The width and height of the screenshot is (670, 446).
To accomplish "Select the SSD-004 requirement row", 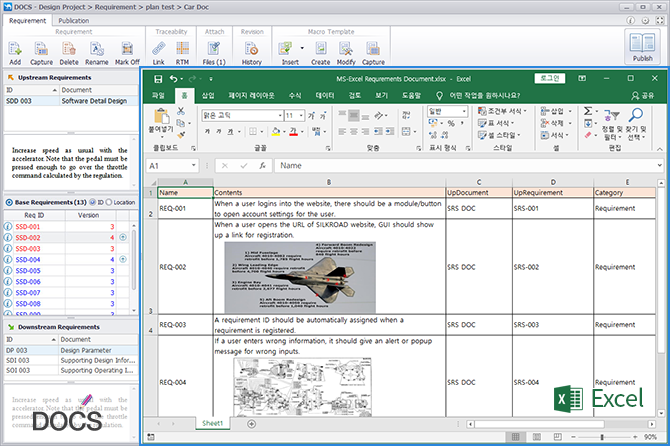I will pos(66,259).
